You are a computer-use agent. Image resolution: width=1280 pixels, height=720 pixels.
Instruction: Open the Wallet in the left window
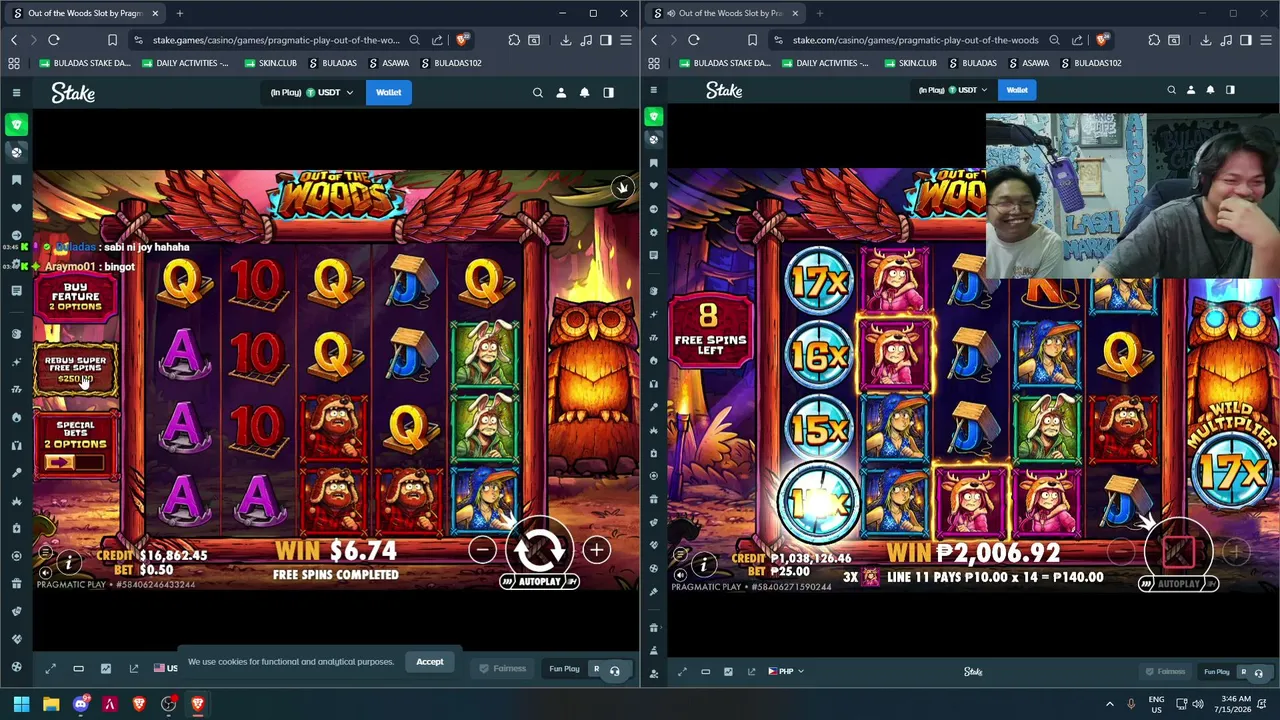[x=388, y=92]
